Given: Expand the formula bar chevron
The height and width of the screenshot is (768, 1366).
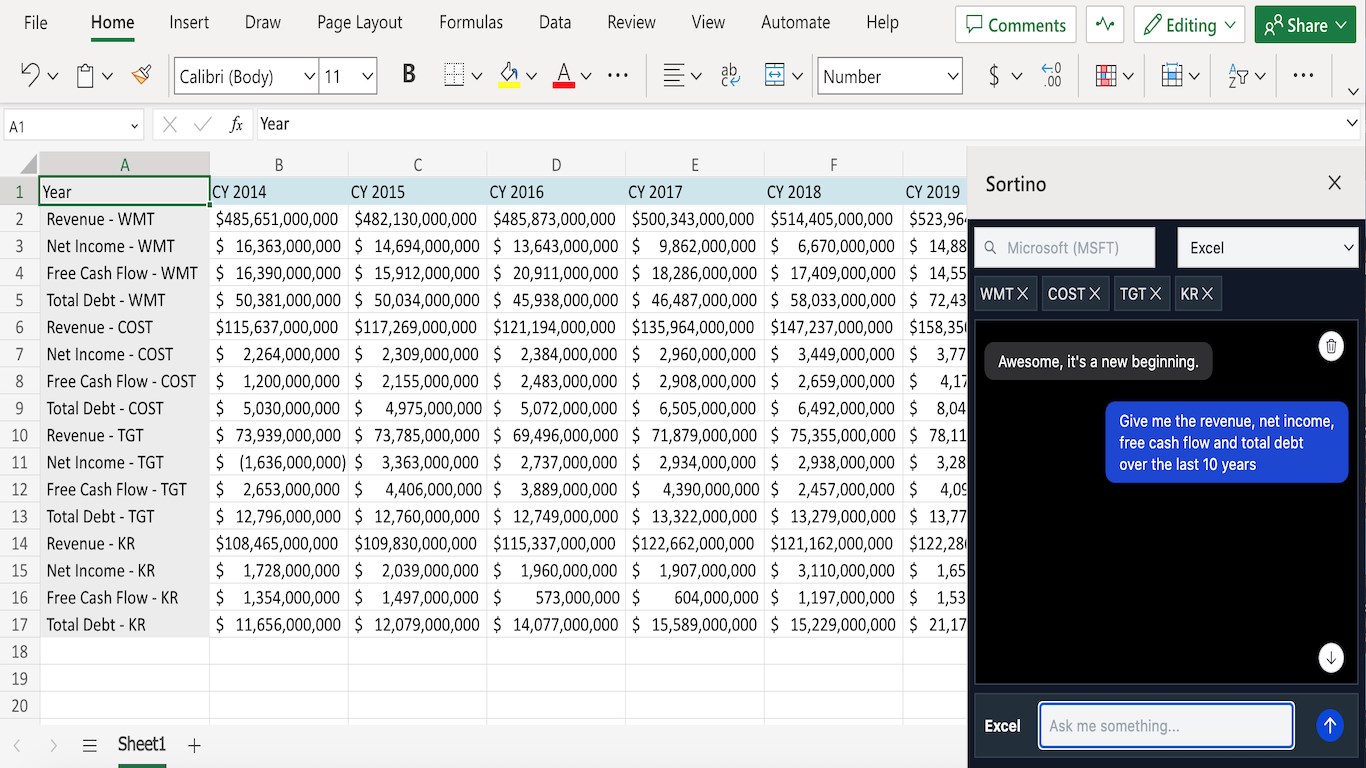Looking at the screenshot, I should click(1352, 124).
